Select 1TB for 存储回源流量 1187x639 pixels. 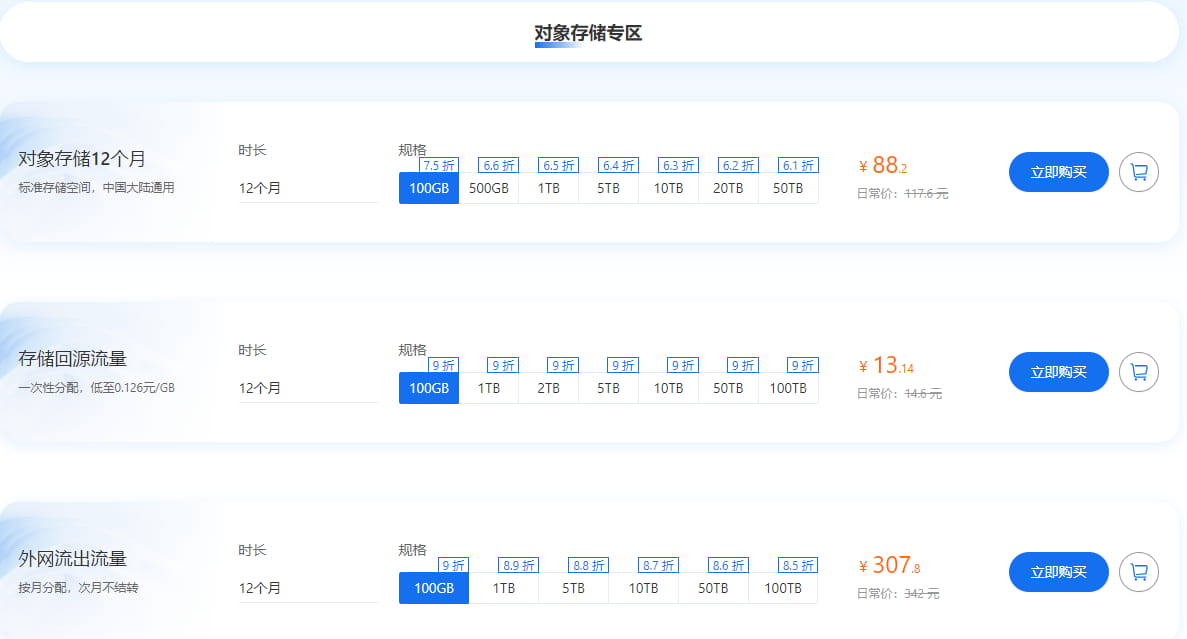488,388
